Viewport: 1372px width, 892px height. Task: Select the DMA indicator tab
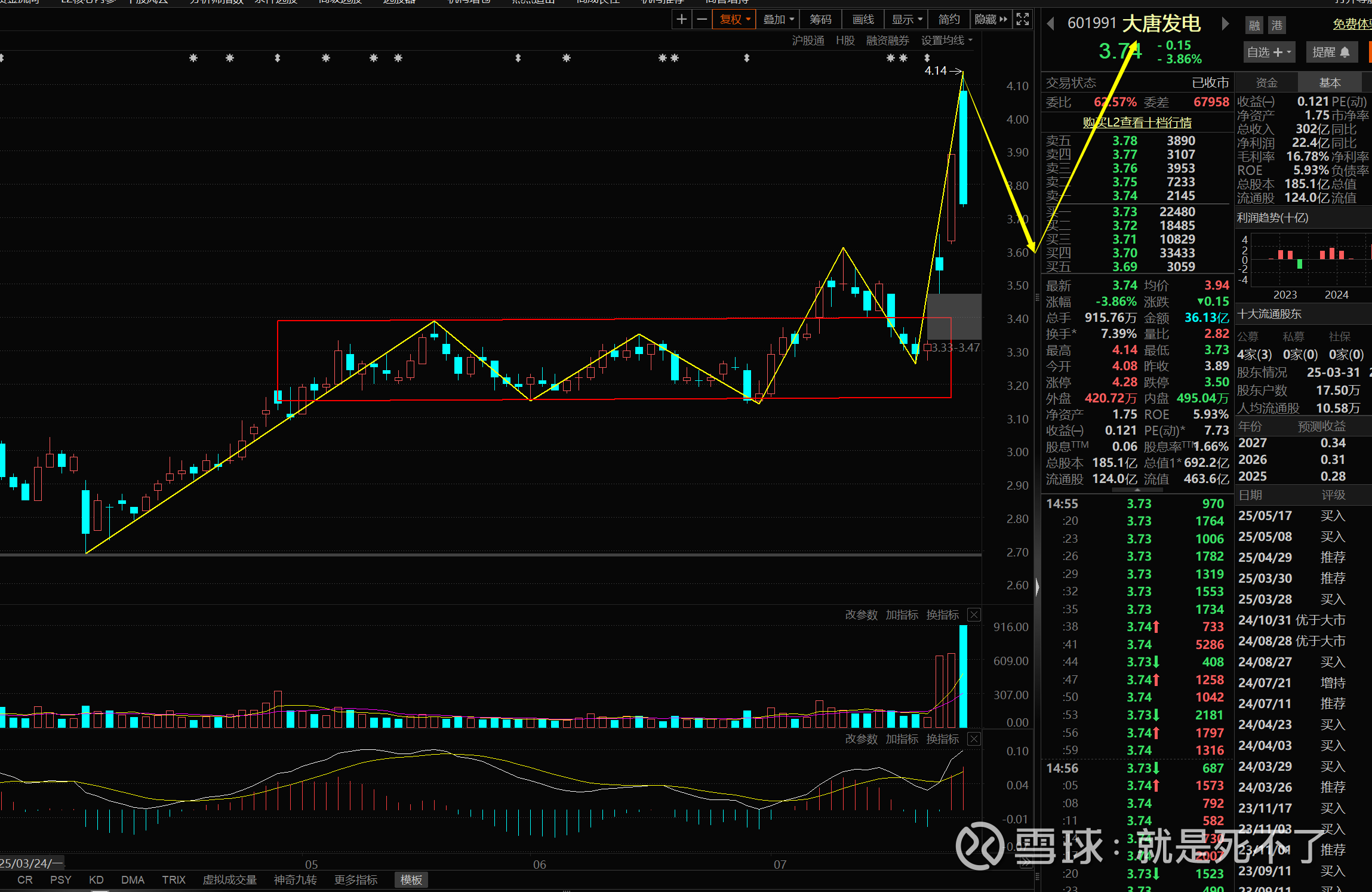133,880
